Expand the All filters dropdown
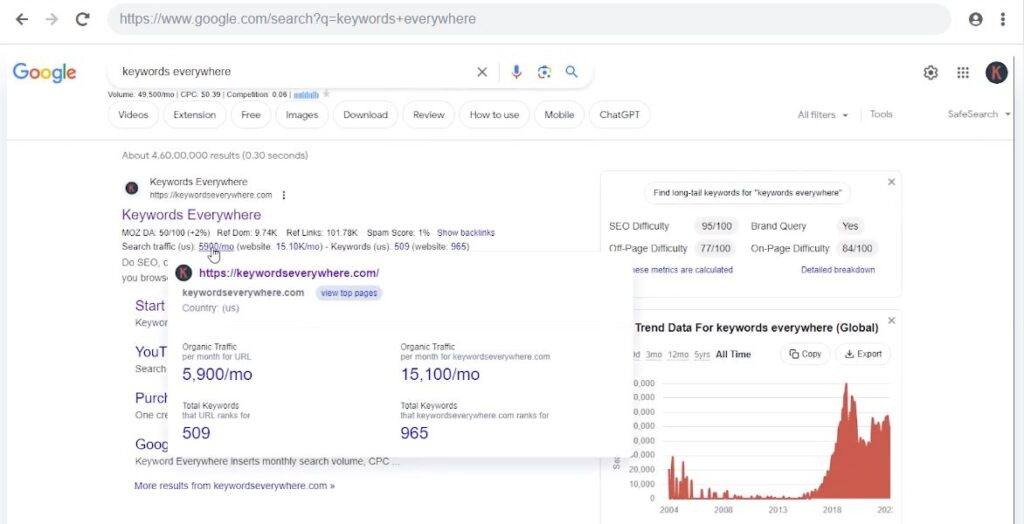Image resolution: width=1024 pixels, height=524 pixels. (823, 115)
